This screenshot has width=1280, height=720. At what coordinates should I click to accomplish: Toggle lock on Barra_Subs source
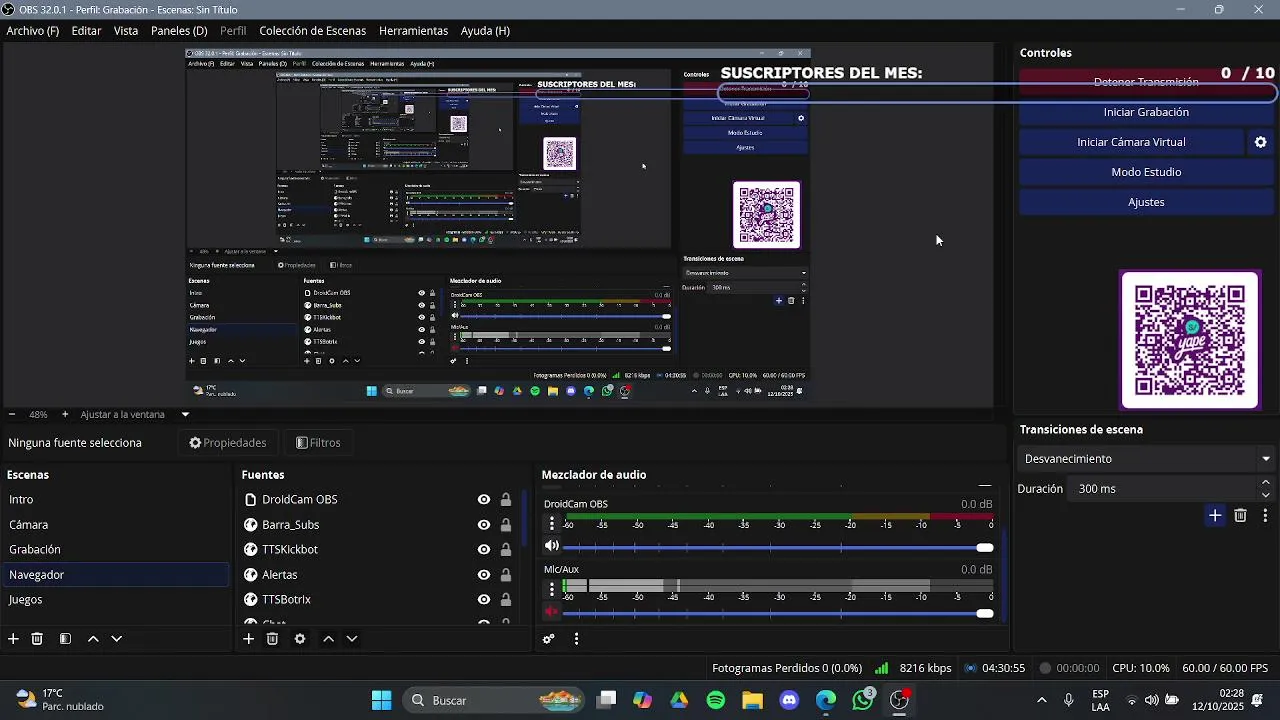coord(506,525)
